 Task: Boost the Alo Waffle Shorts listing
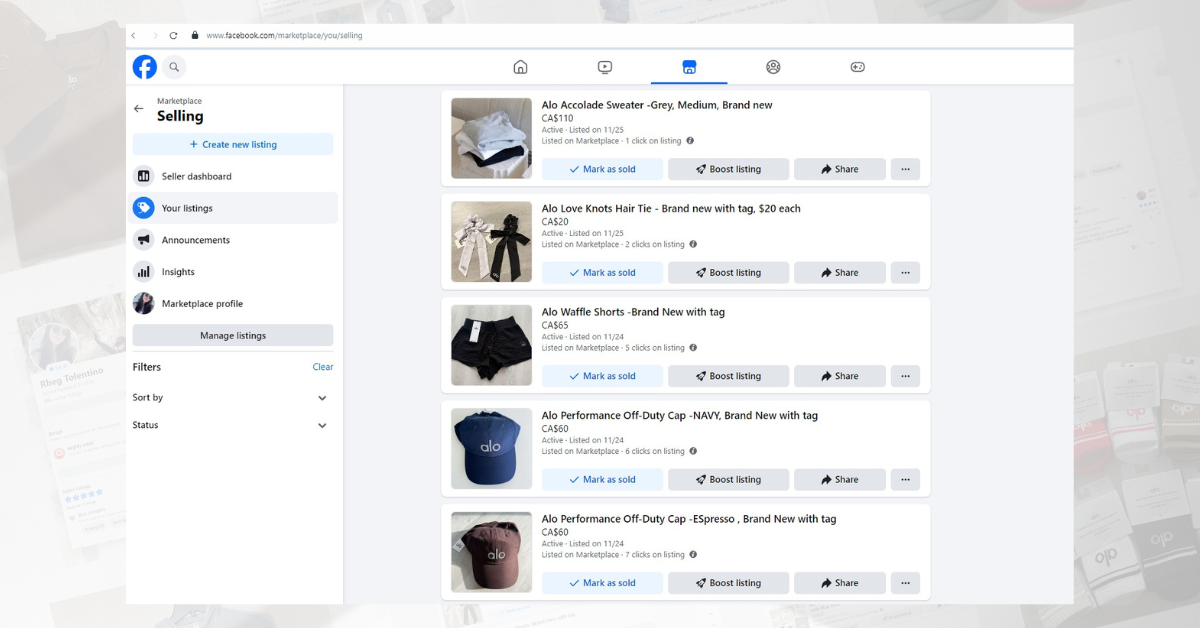(728, 376)
